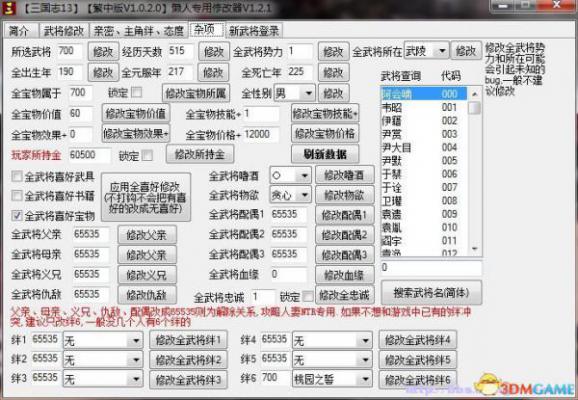Viewport: 578px width, 400px height.
Task: Expand the 全性别 dropdown
Action: pyautogui.click(x=309, y=93)
